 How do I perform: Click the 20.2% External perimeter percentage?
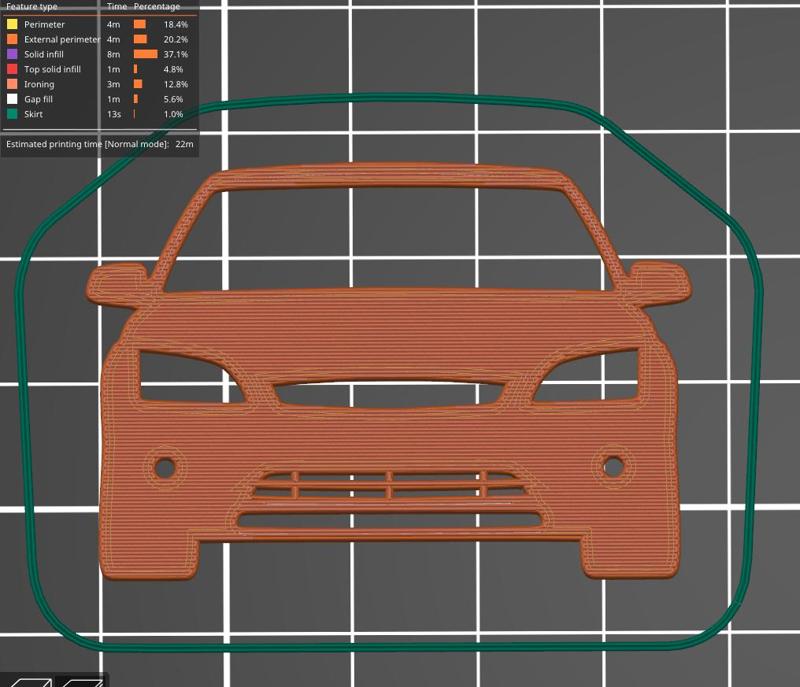coord(176,39)
